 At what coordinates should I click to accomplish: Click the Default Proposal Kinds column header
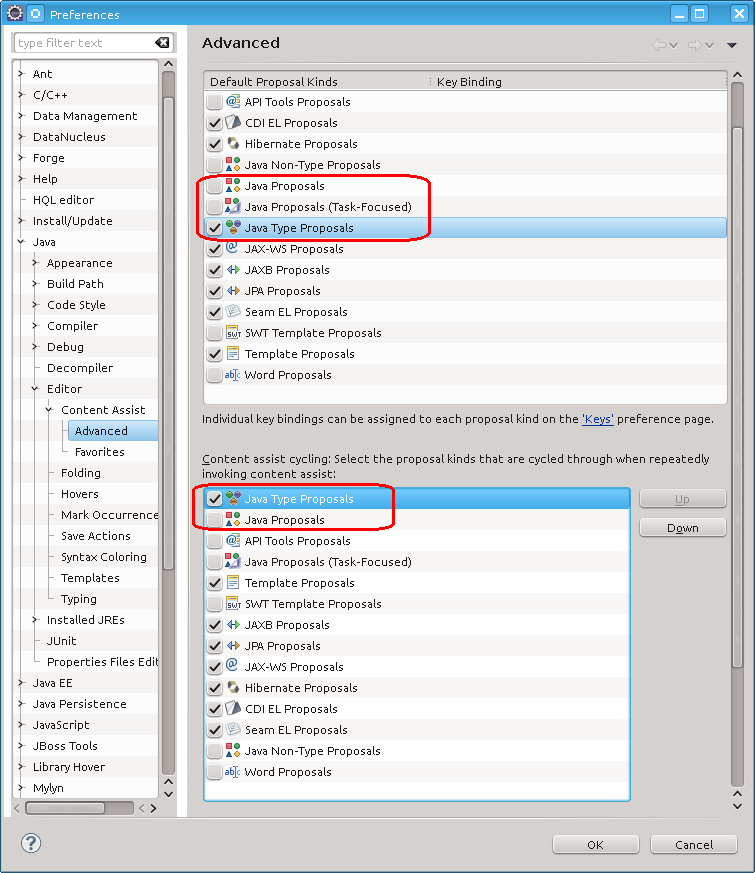click(317, 82)
